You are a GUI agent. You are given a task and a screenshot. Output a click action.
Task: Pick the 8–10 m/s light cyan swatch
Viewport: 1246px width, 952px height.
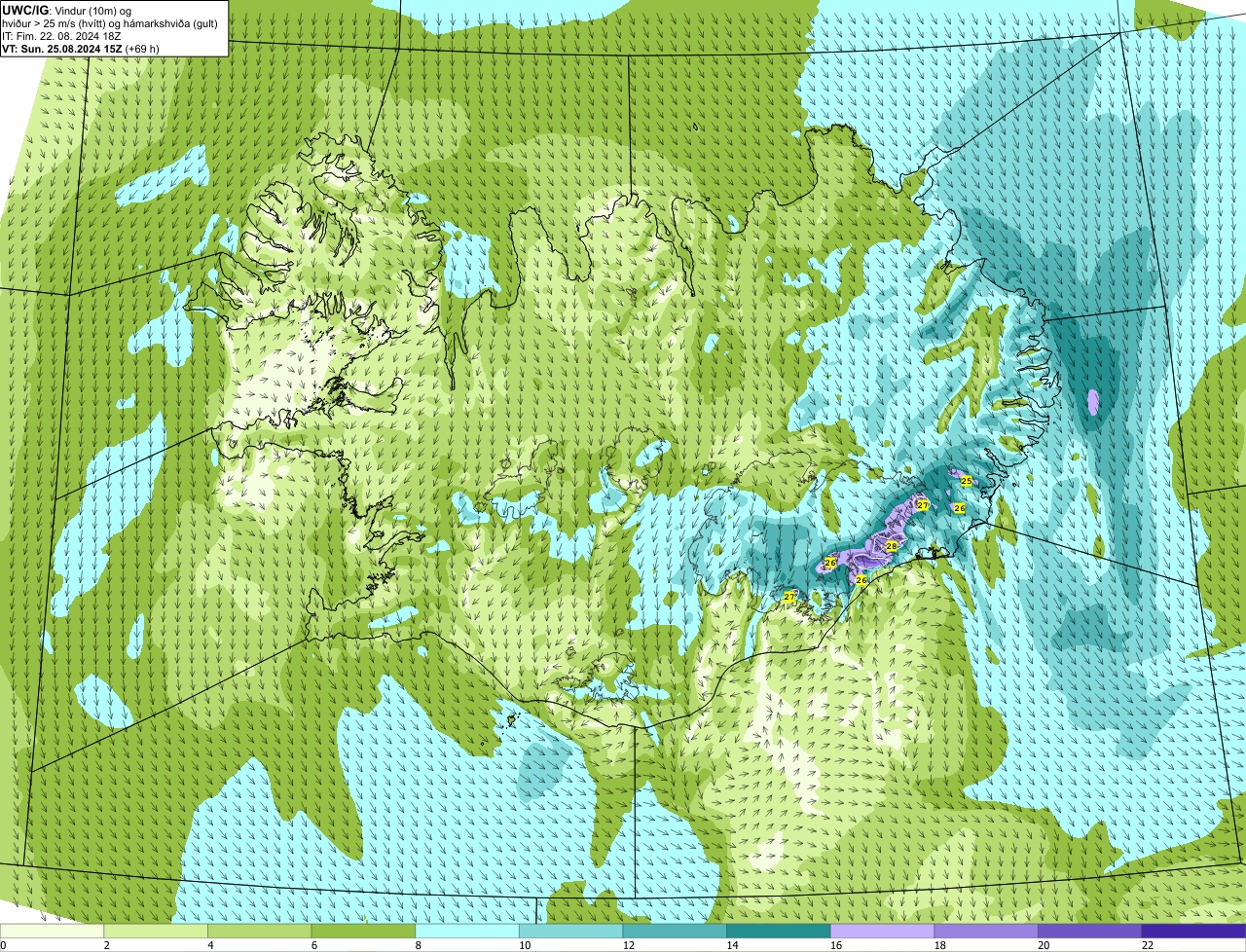[x=466, y=931]
